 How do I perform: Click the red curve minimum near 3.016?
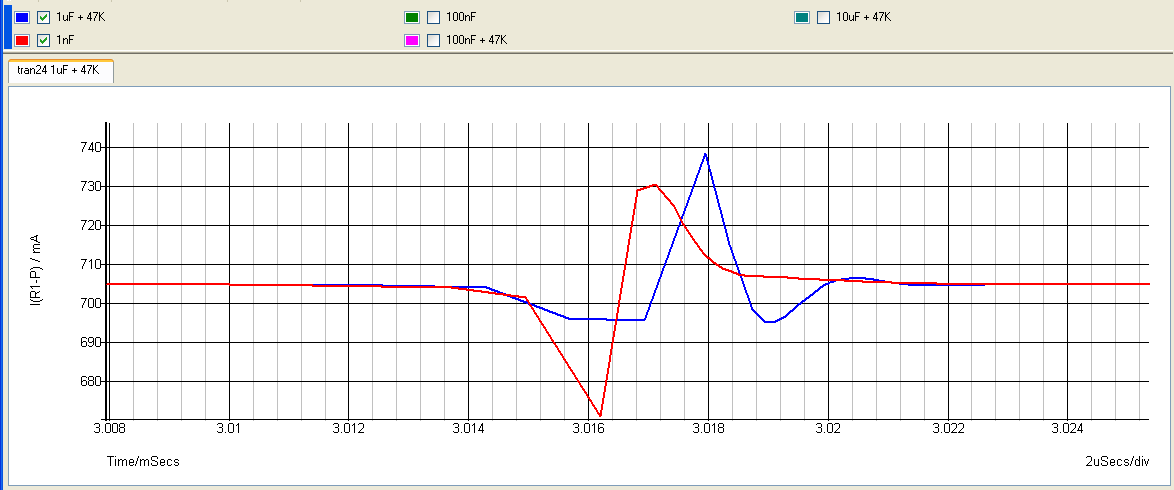[x=600, y=415]
